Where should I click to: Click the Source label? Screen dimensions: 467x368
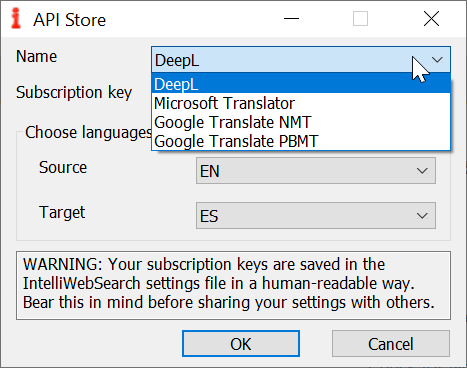point(63,167)
